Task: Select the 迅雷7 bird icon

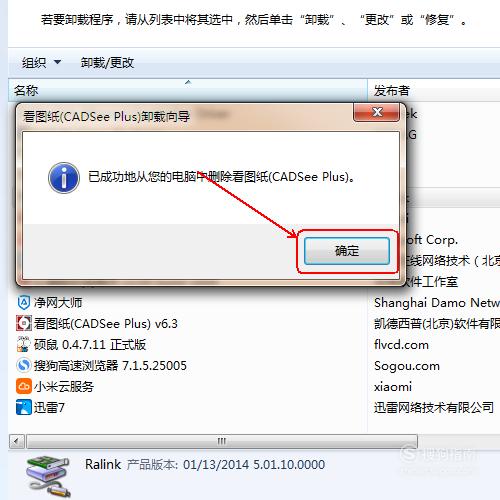Action: pyautogui.click(x=24, y=407)
